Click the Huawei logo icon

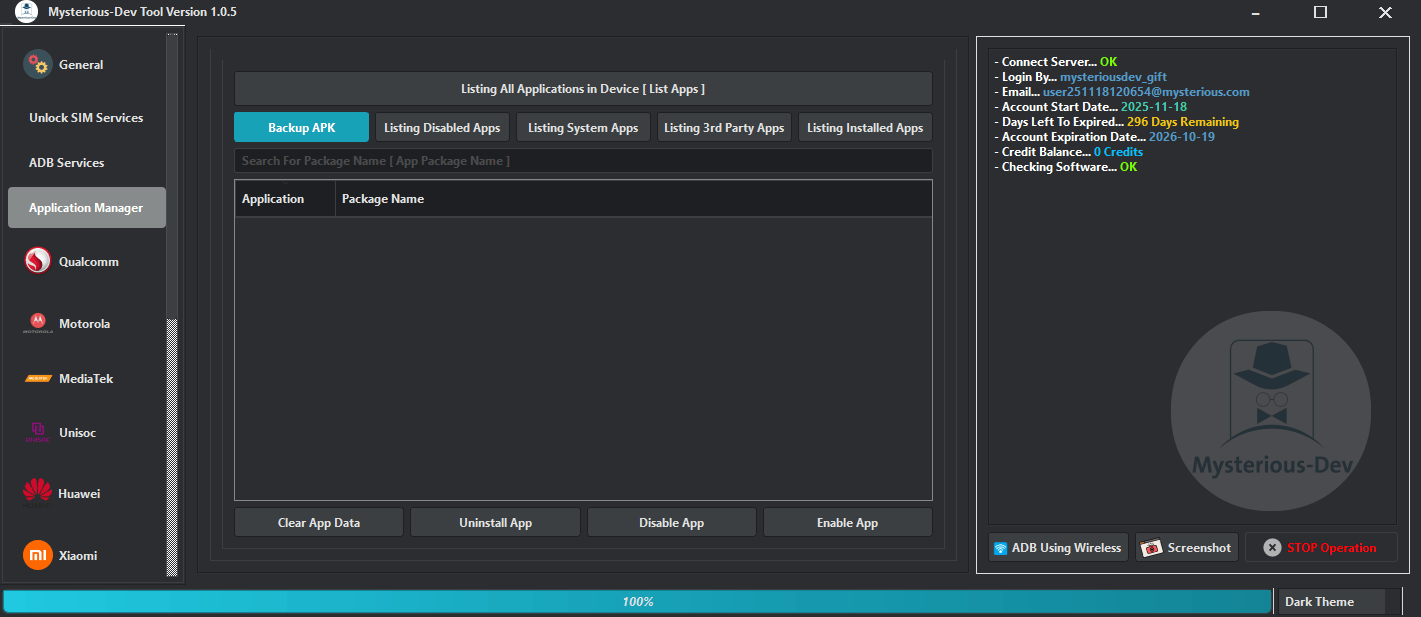(x=36, y=493)
